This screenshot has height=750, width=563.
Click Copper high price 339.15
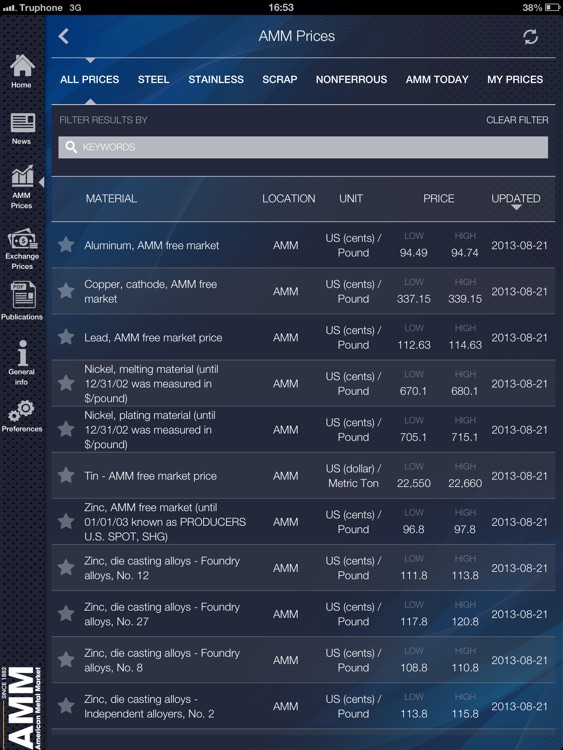click(465, 299)
